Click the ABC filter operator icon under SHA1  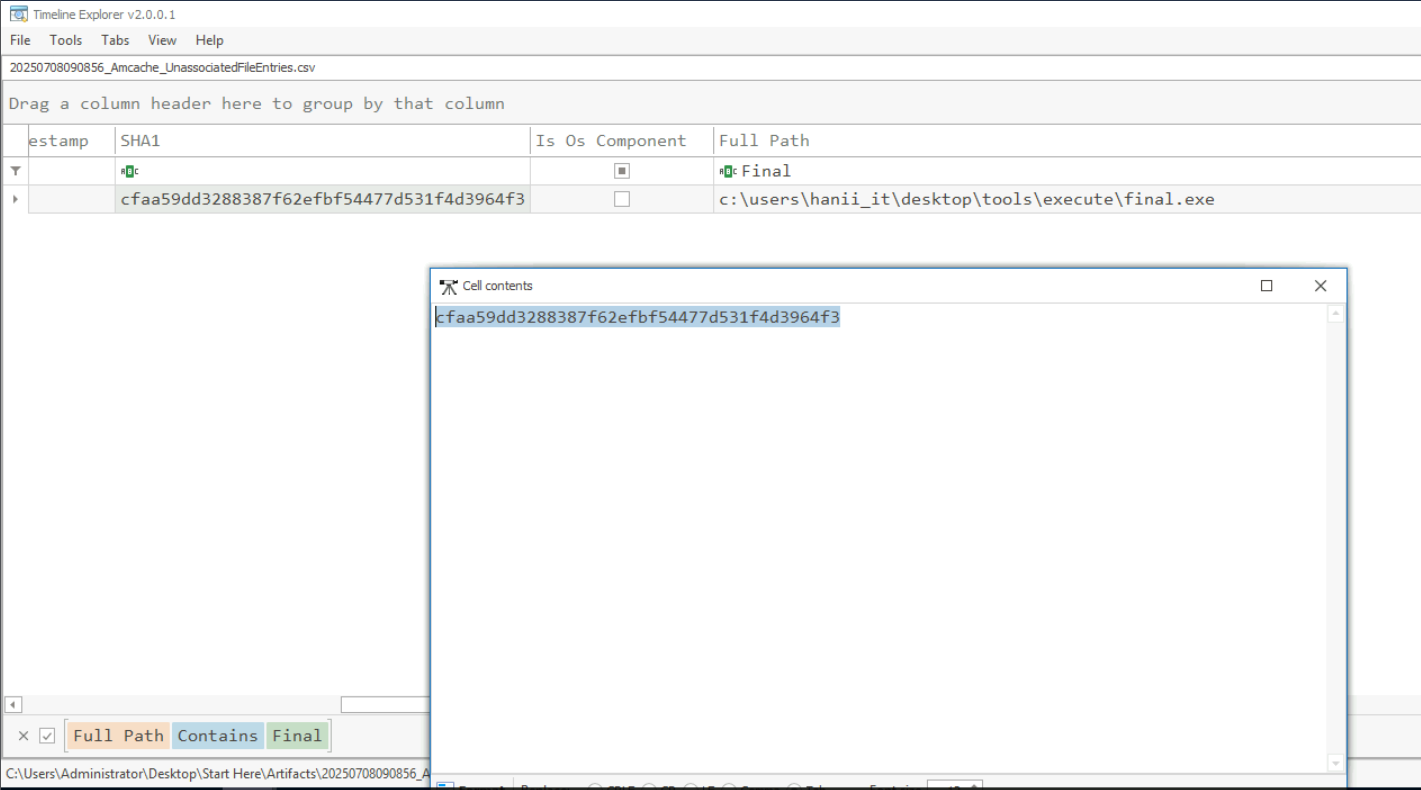(x=129, y=171)
